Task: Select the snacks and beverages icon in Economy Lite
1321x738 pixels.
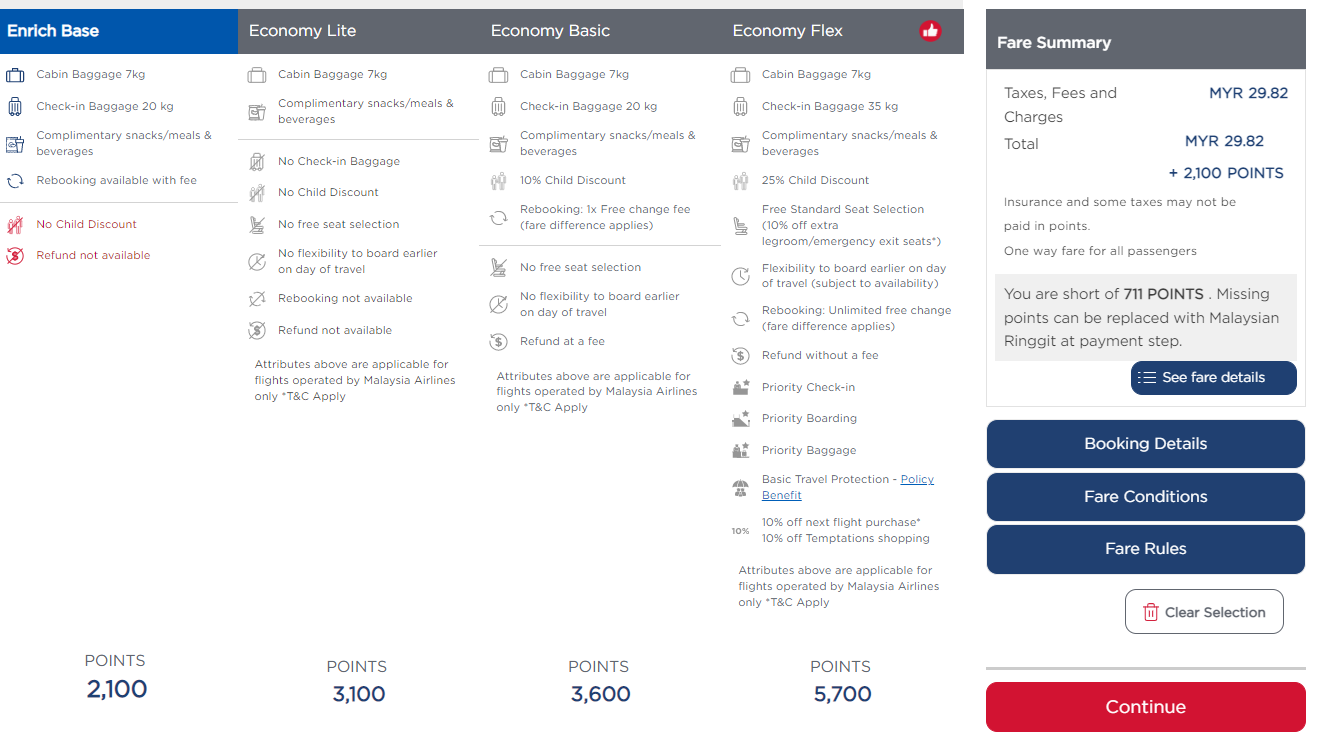Action: tap(257, 111)
